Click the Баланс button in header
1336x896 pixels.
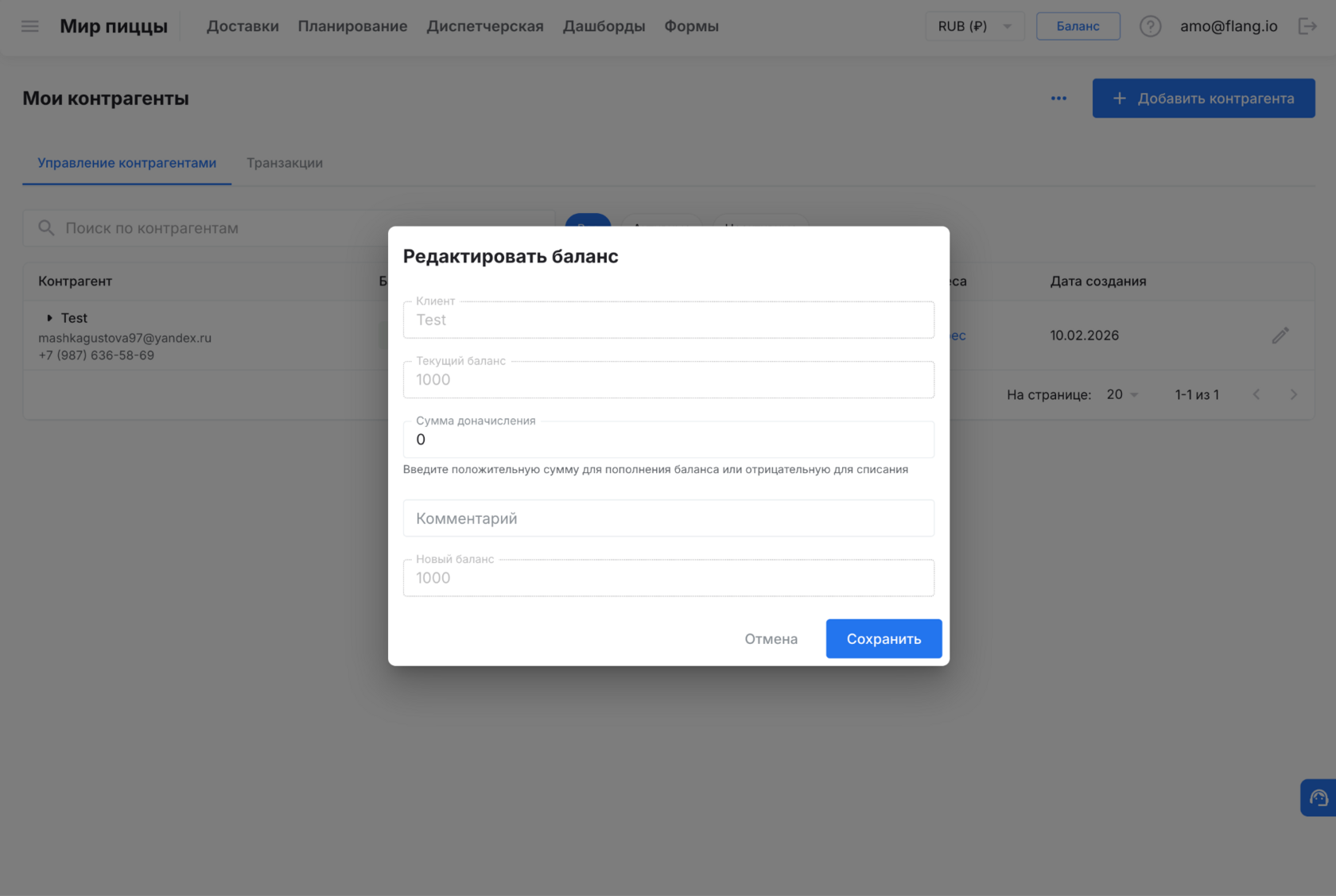[1078, 26]
